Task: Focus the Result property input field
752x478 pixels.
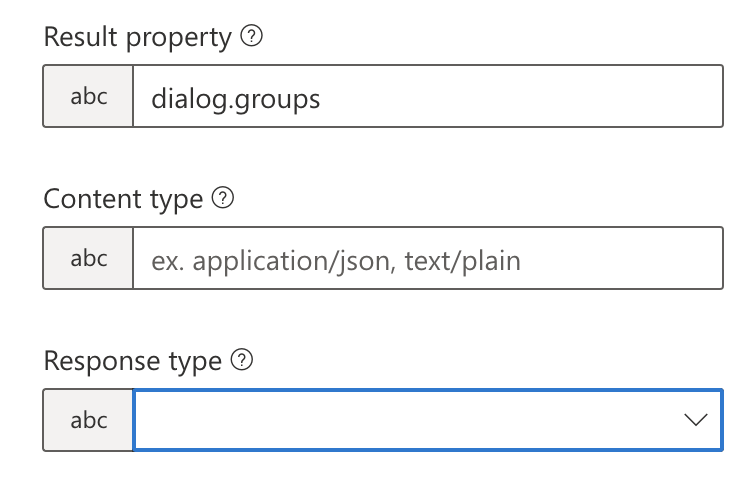Action: pos(428,96)
